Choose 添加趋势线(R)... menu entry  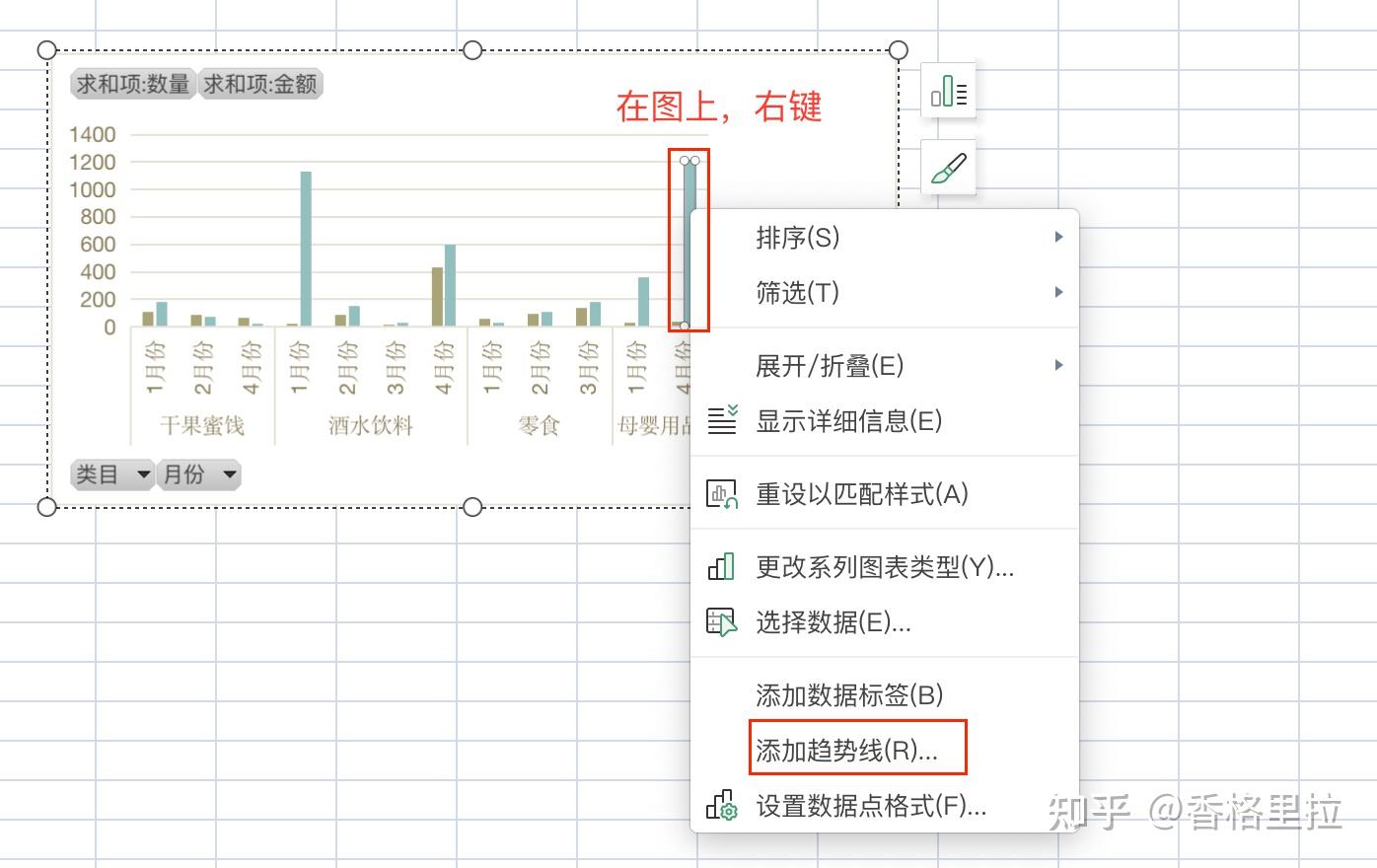pyautogui.click(x=885, y=751)
